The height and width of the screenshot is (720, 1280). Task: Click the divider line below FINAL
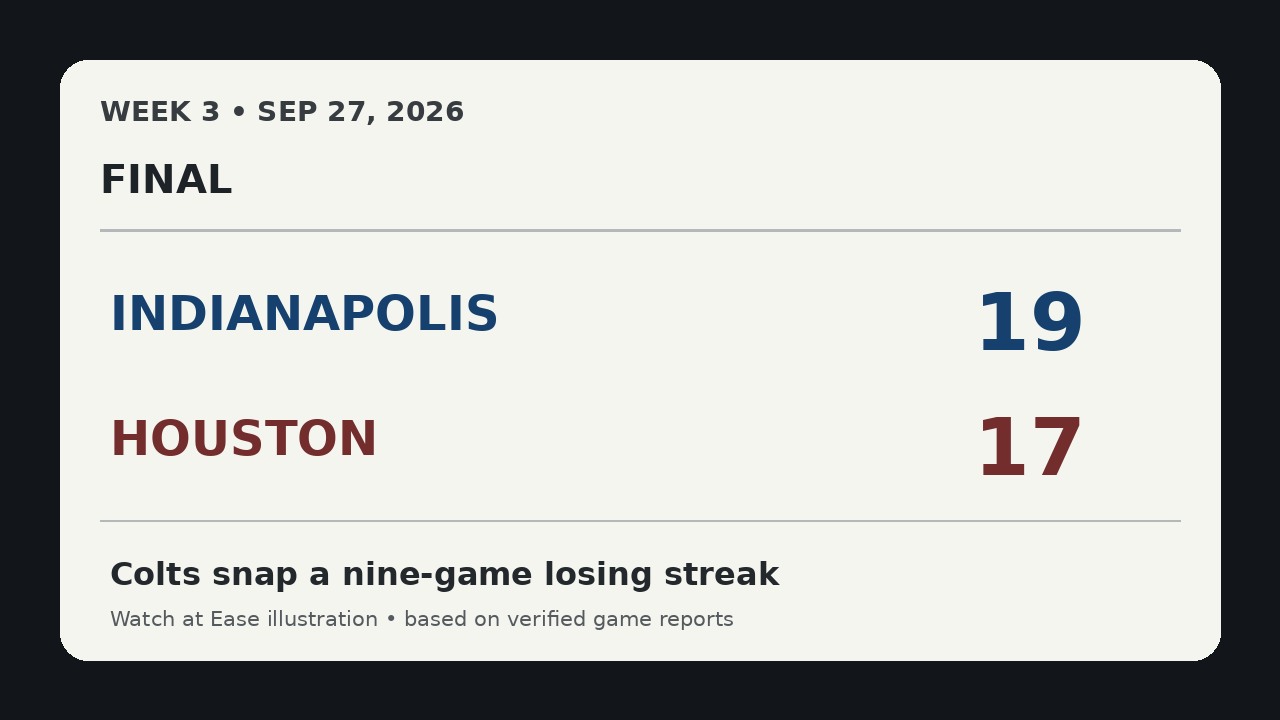pos(640,230)
